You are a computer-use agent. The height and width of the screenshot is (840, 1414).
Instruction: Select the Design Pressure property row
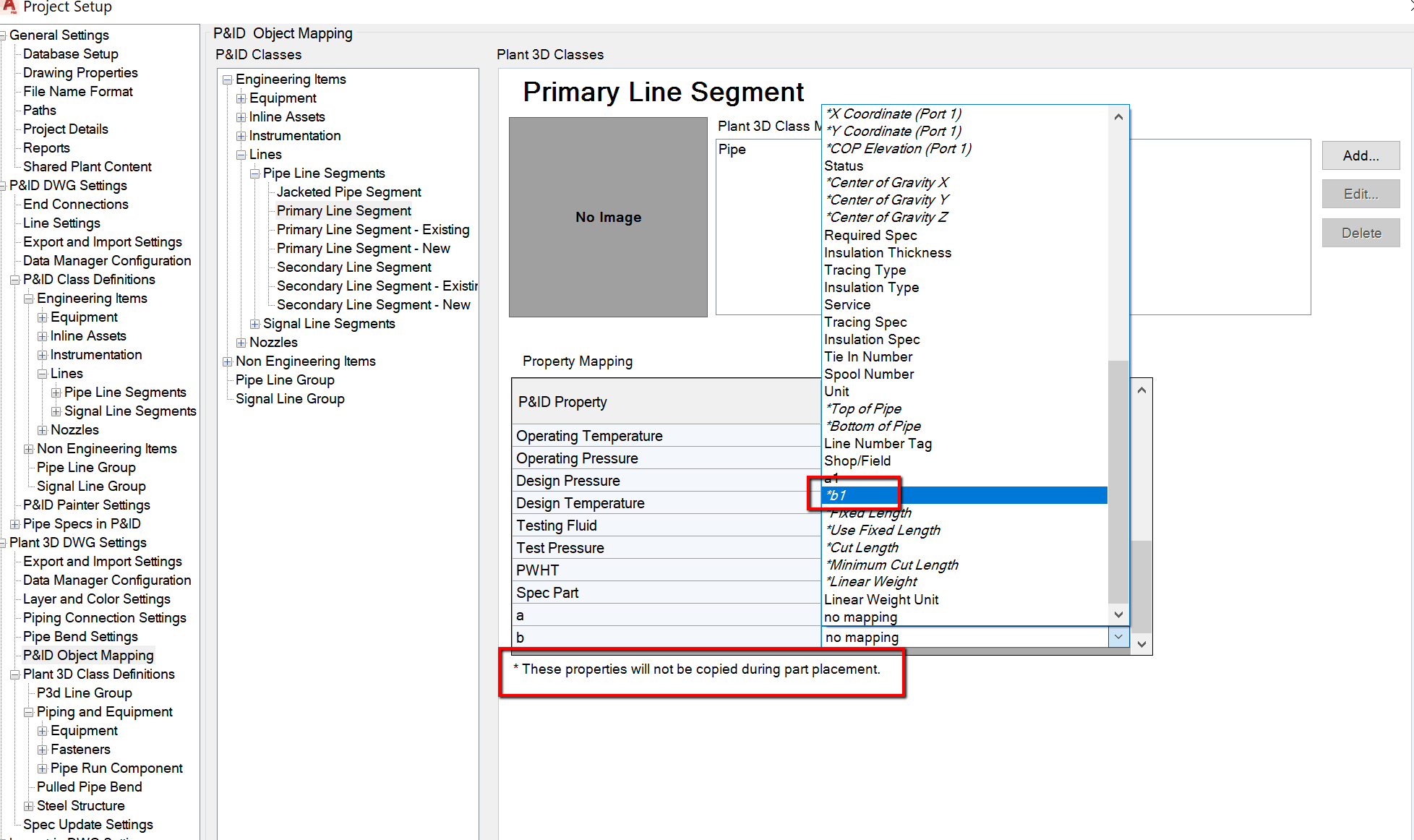click(x=567, y=481)
